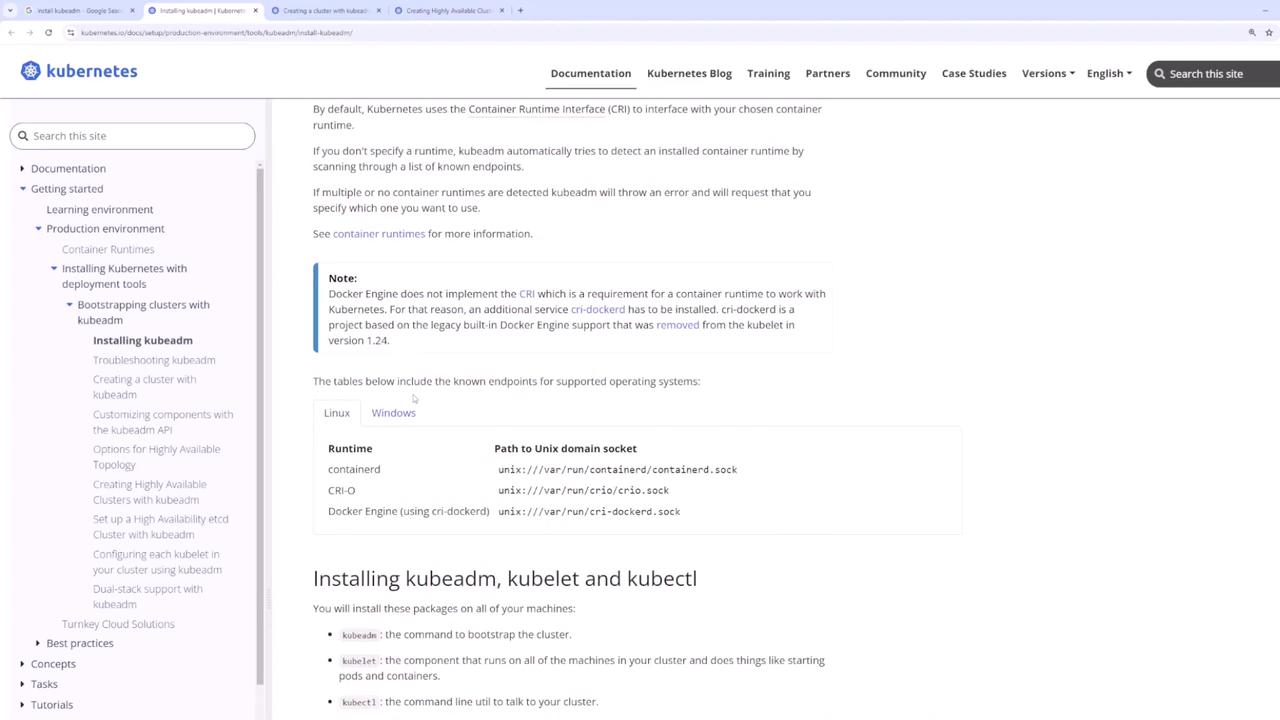Open the container runtimes link
The image size is (1280, 720).
(379, 233)
